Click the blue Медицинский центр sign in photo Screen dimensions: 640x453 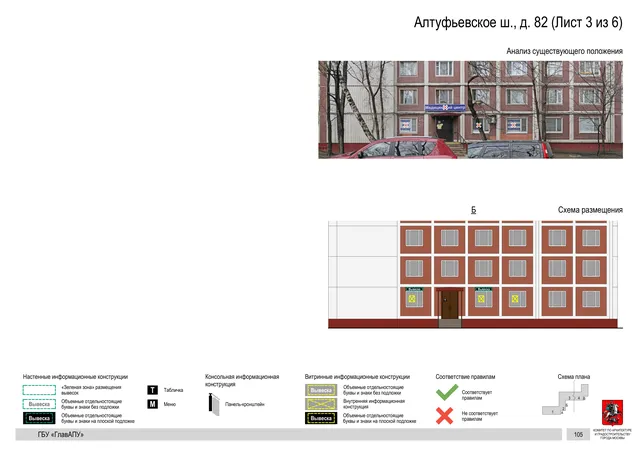[444, 107]
